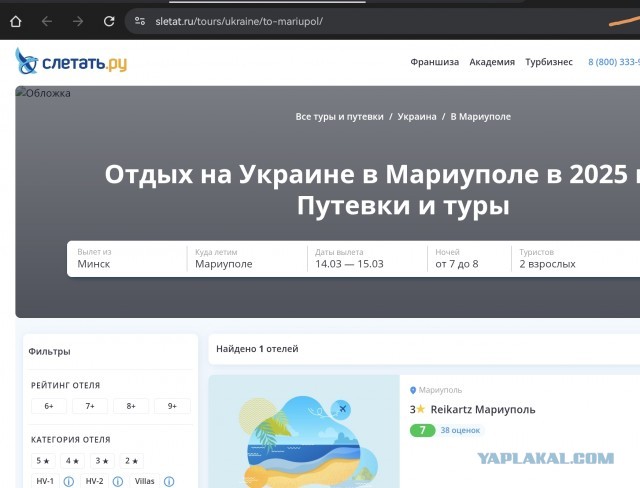
Task: Toggle the 2★ hotel category filter
Action: point(131,461)
